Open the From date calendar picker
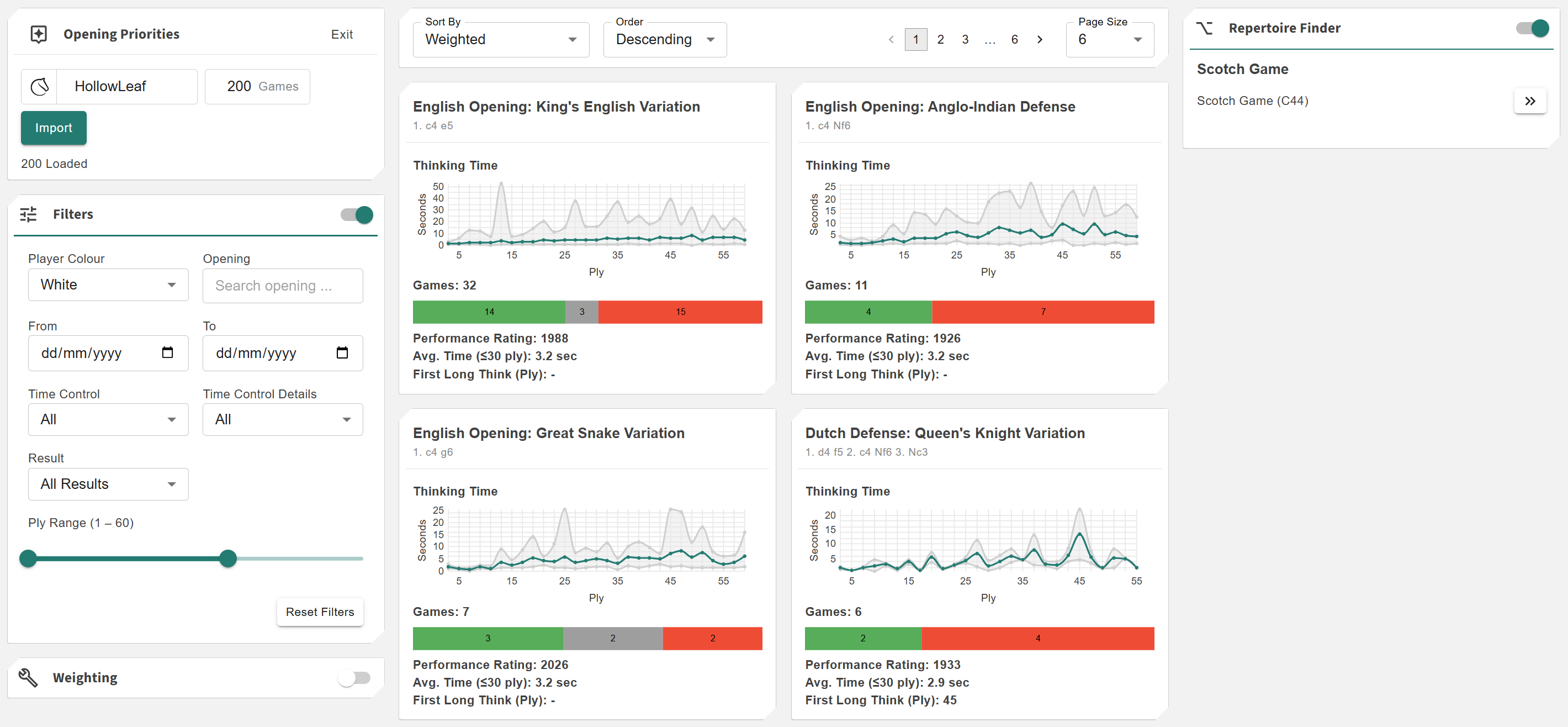The image size is (1568, 727). pyautogui.click(x=167, y=352)
